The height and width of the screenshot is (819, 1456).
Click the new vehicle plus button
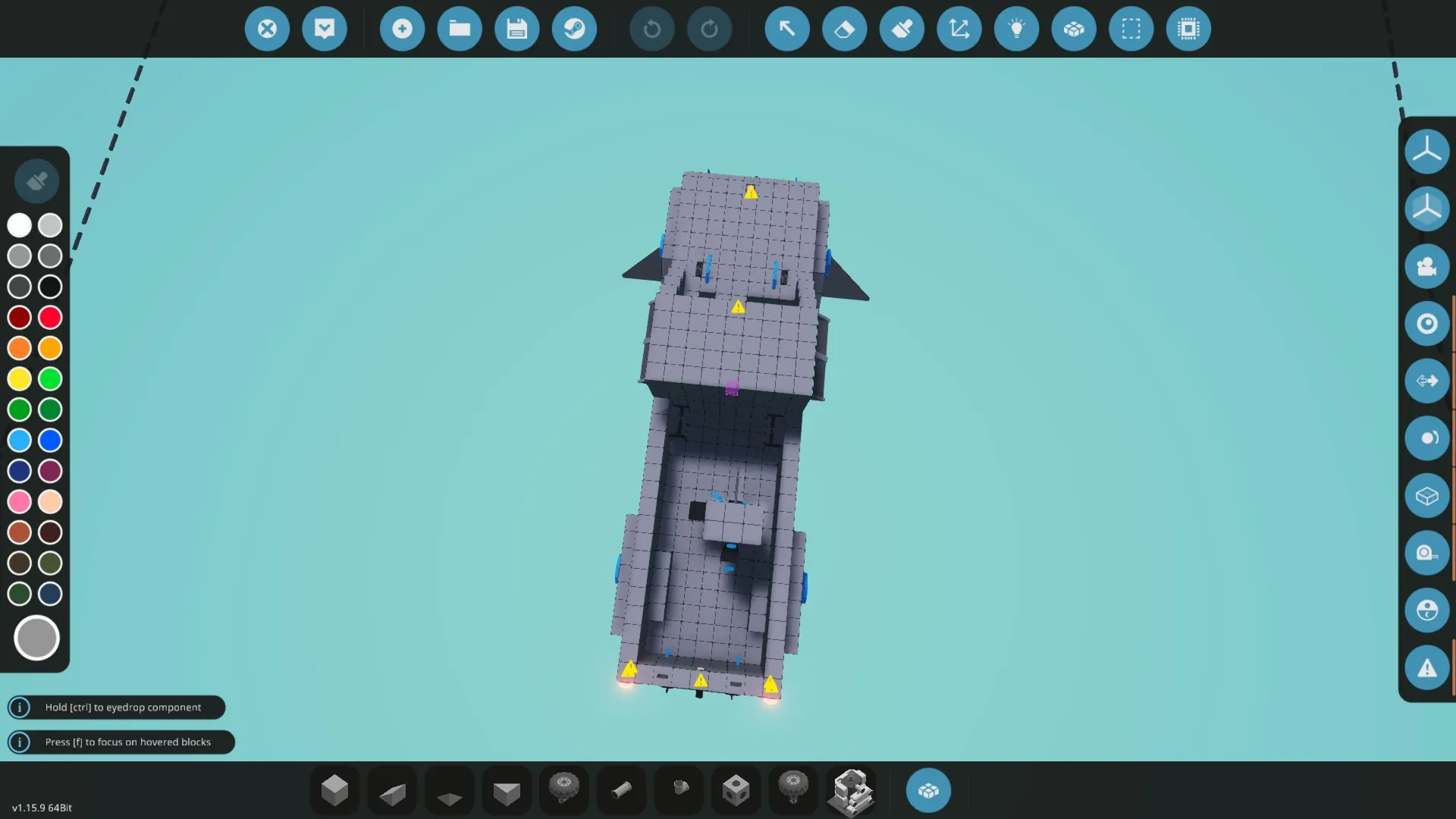402,29
